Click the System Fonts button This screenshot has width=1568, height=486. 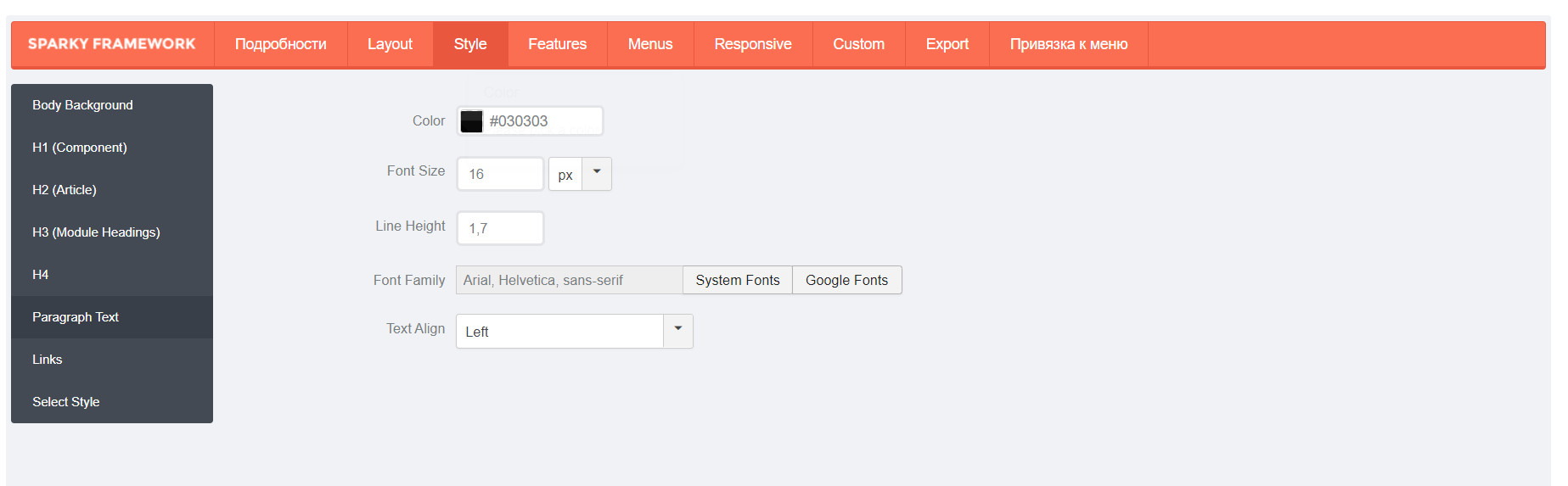point(738,280)
